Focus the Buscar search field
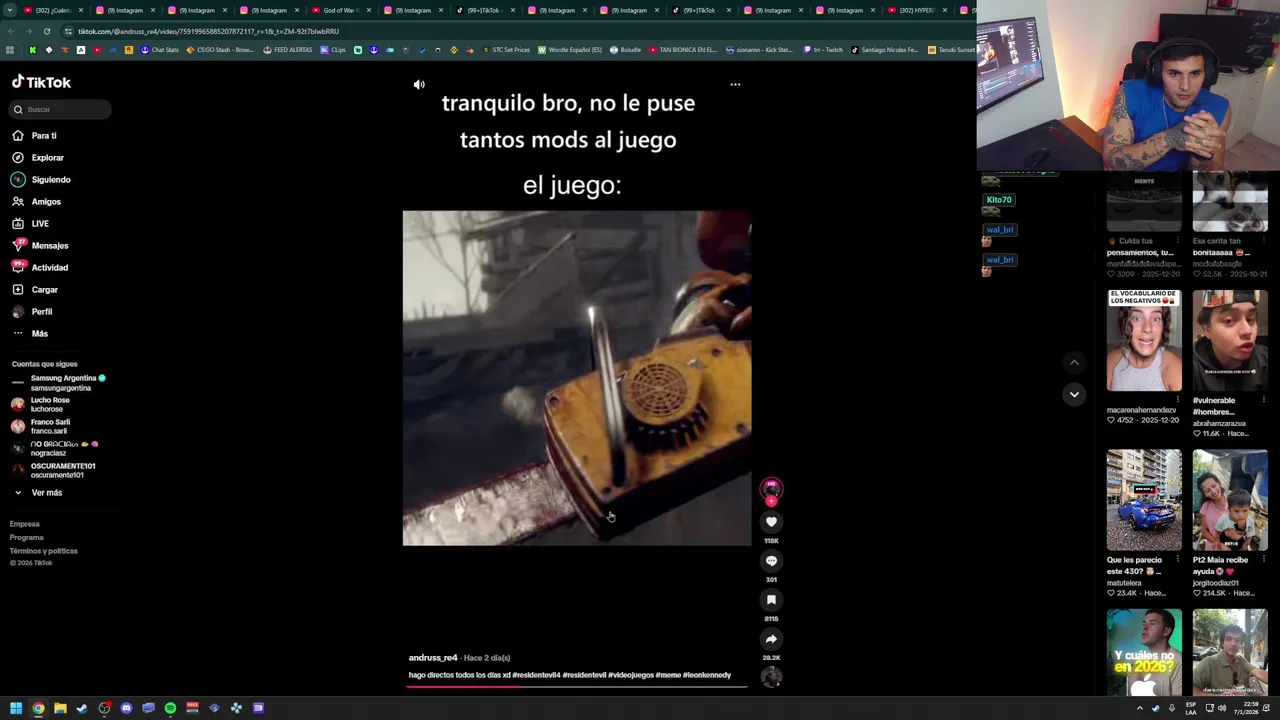 coord(60,109)
